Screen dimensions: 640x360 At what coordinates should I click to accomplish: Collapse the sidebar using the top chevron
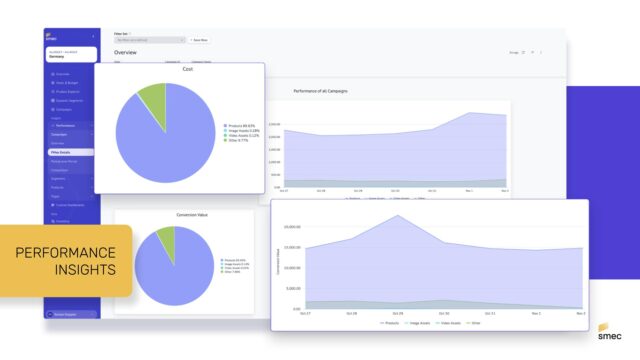[x=93, y=37]
